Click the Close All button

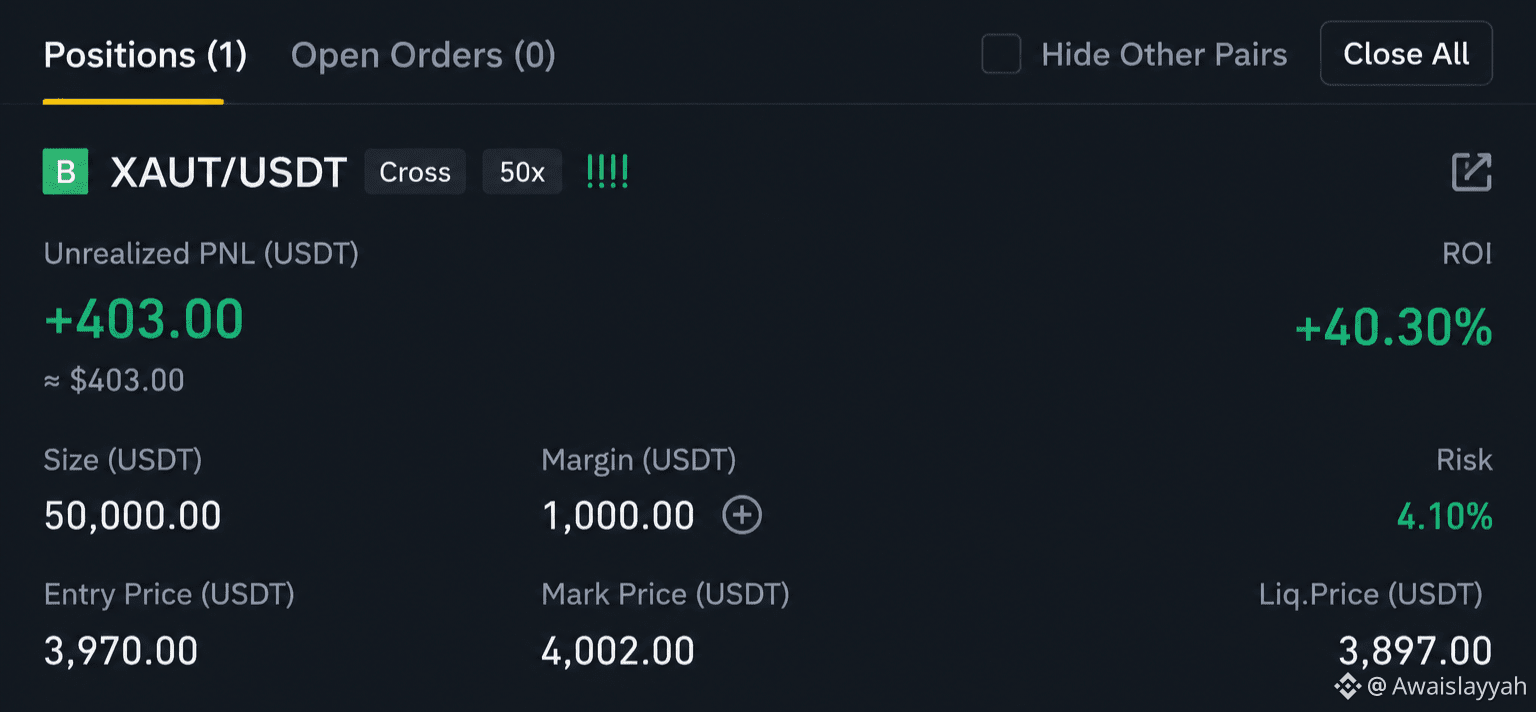pos(1406,54)
